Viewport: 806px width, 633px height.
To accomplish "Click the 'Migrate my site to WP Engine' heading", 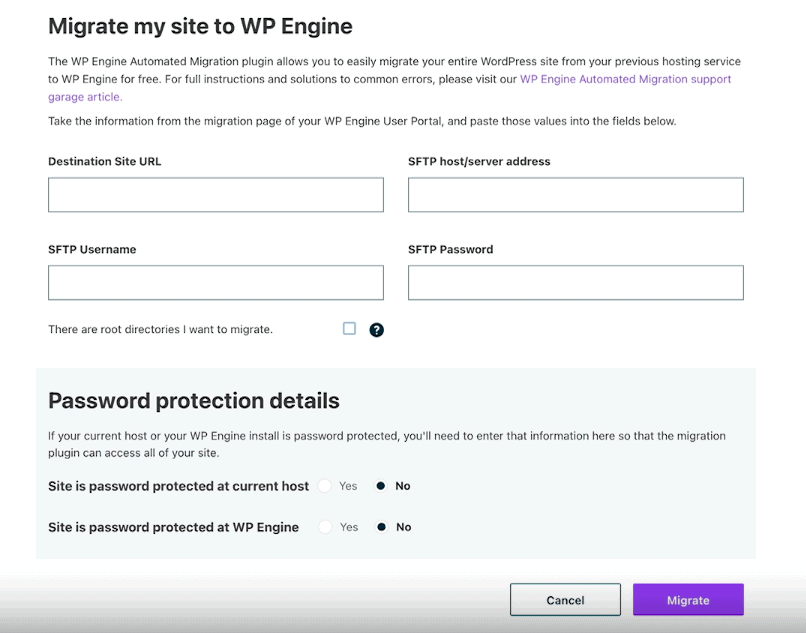I will click(200, 26).
